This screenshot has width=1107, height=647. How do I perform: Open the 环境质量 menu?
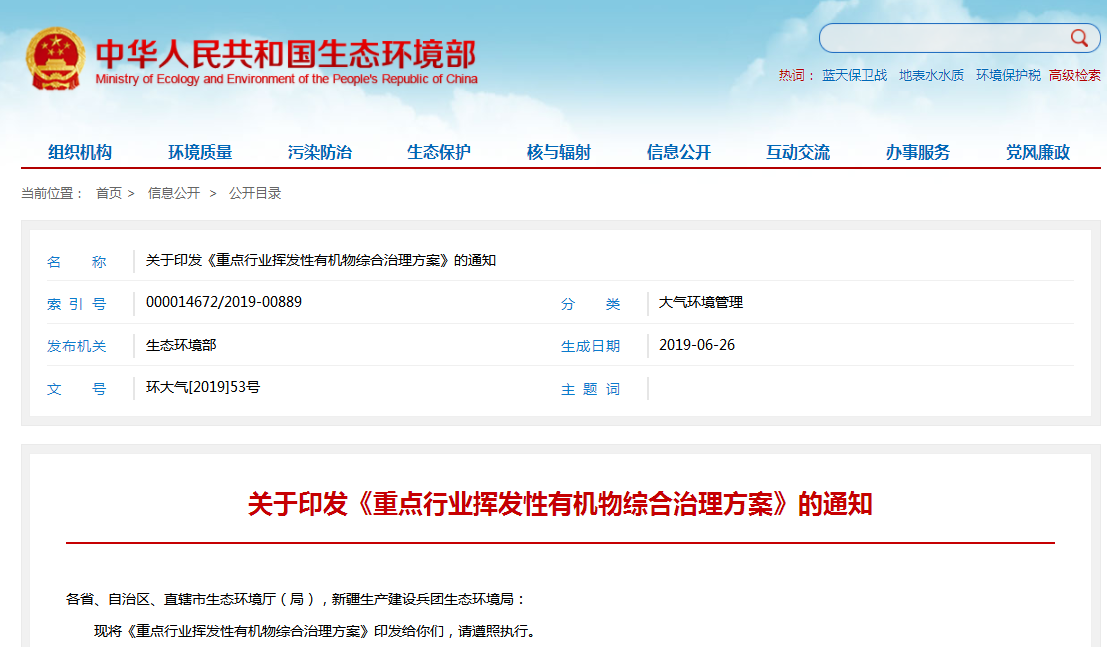click(x=200, y=152)
